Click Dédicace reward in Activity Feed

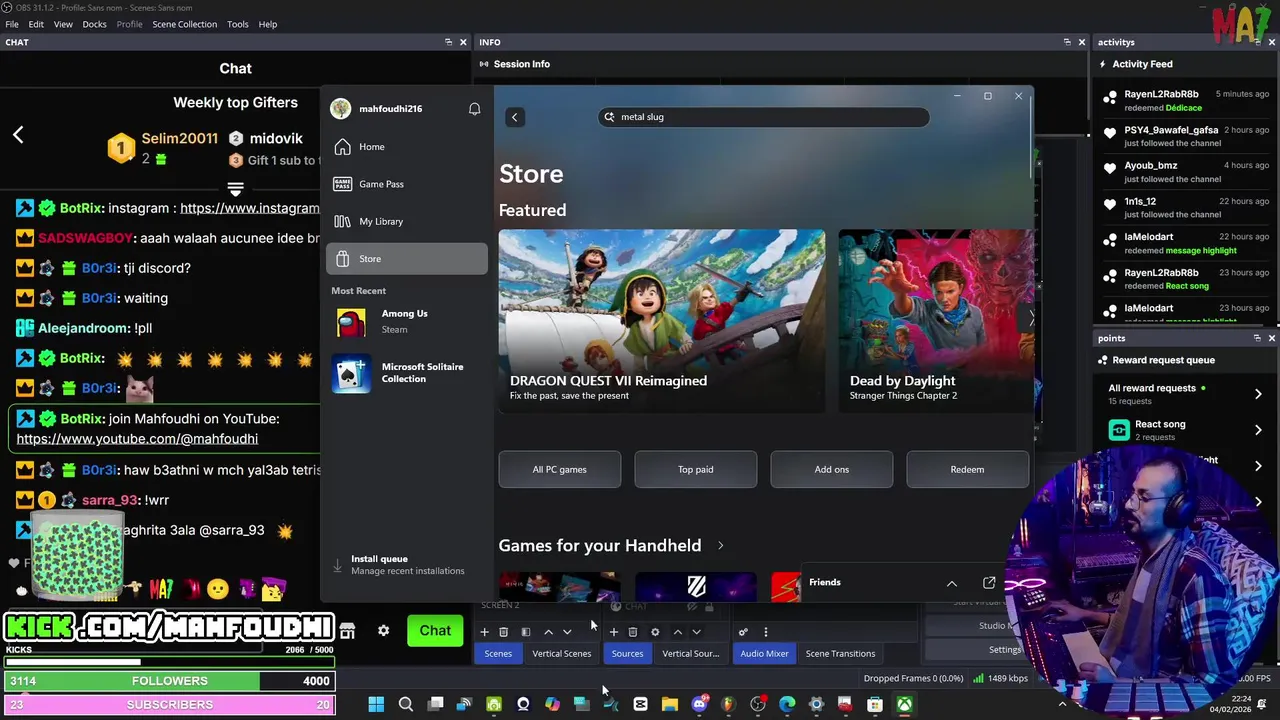point(1183,107)
